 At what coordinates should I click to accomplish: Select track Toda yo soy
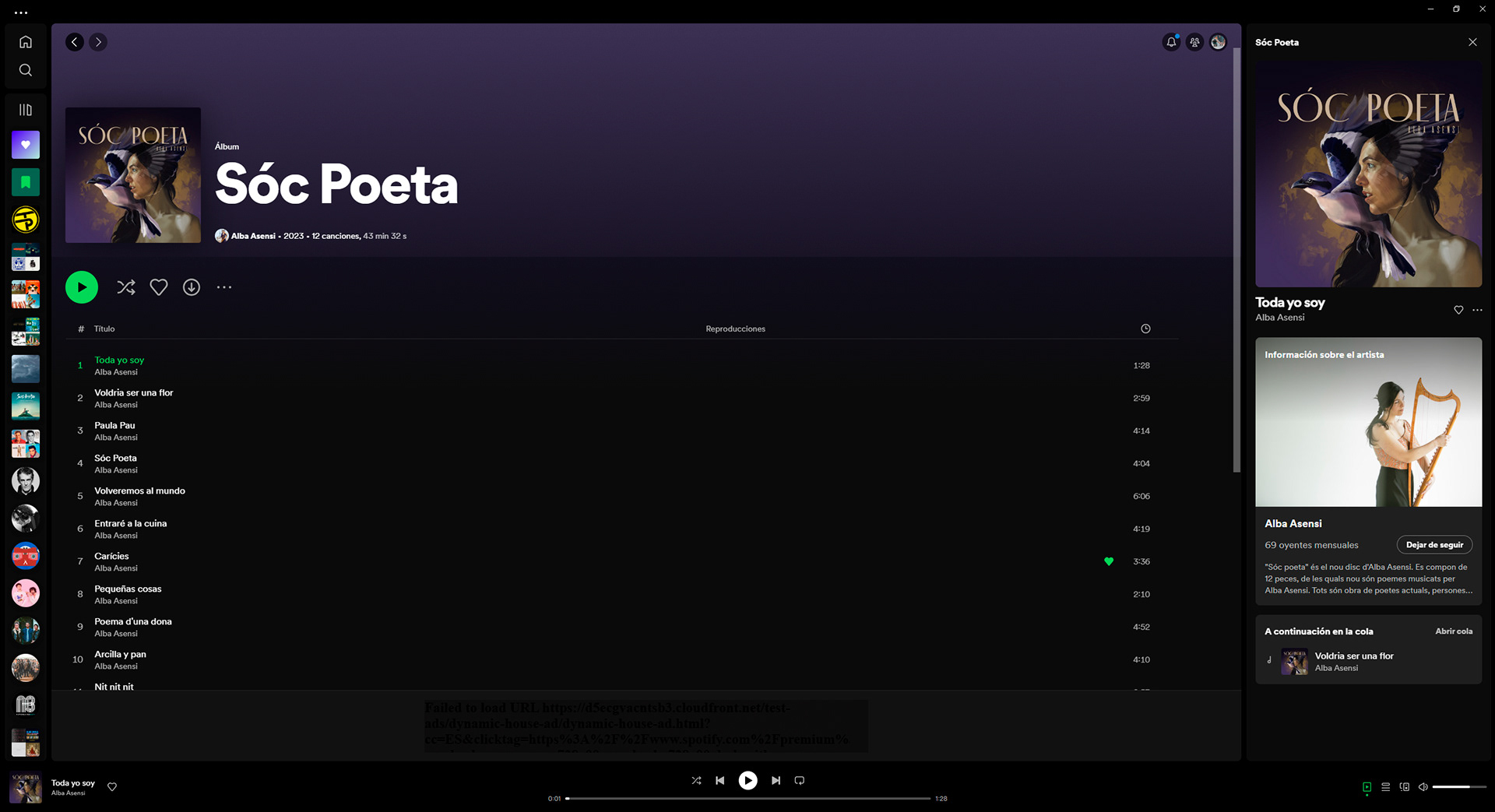point(621,365)
